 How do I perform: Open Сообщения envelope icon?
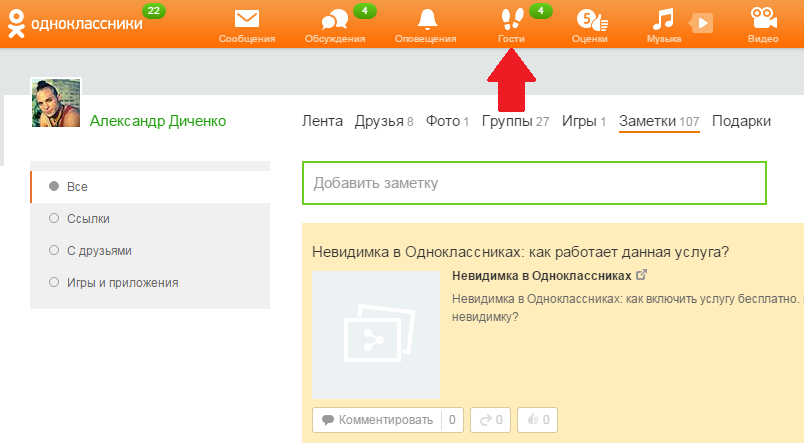click(247, 19)
